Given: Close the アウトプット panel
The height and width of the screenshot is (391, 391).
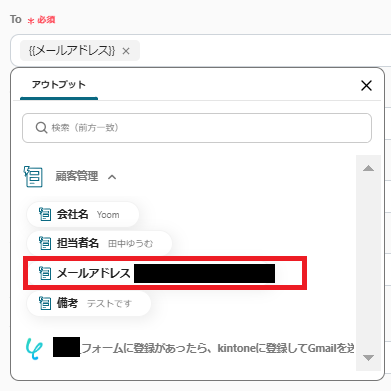Looking at the screenshot, I should [366, 86].
